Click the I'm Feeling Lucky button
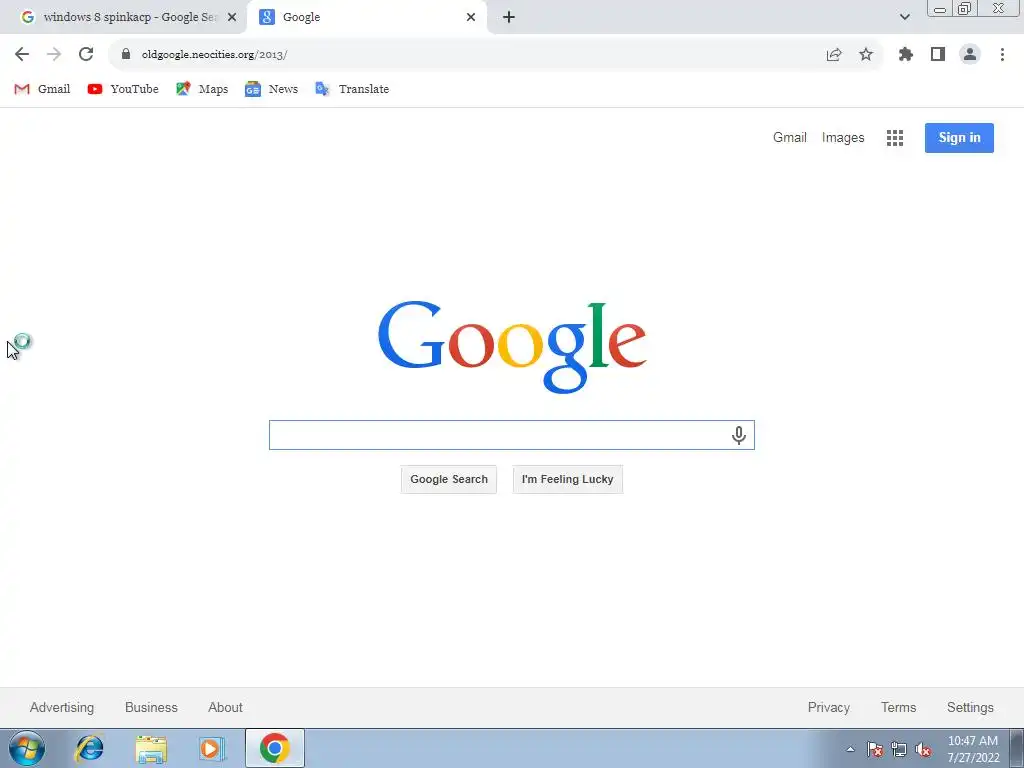The height and width of the screenshot is (768, 1024). pyautogui.click(x=568, y=479)
